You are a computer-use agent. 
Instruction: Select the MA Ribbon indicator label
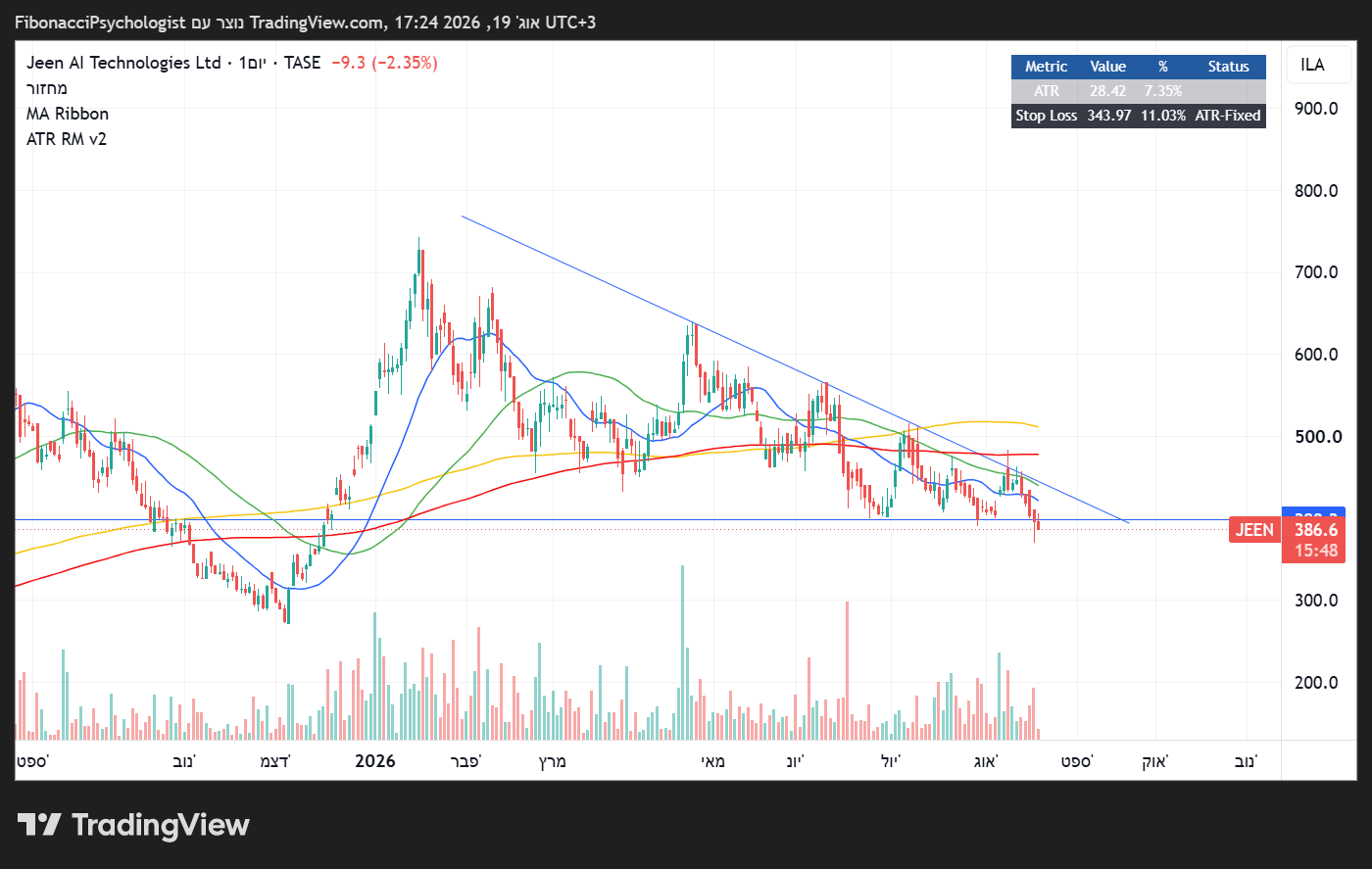68,114
